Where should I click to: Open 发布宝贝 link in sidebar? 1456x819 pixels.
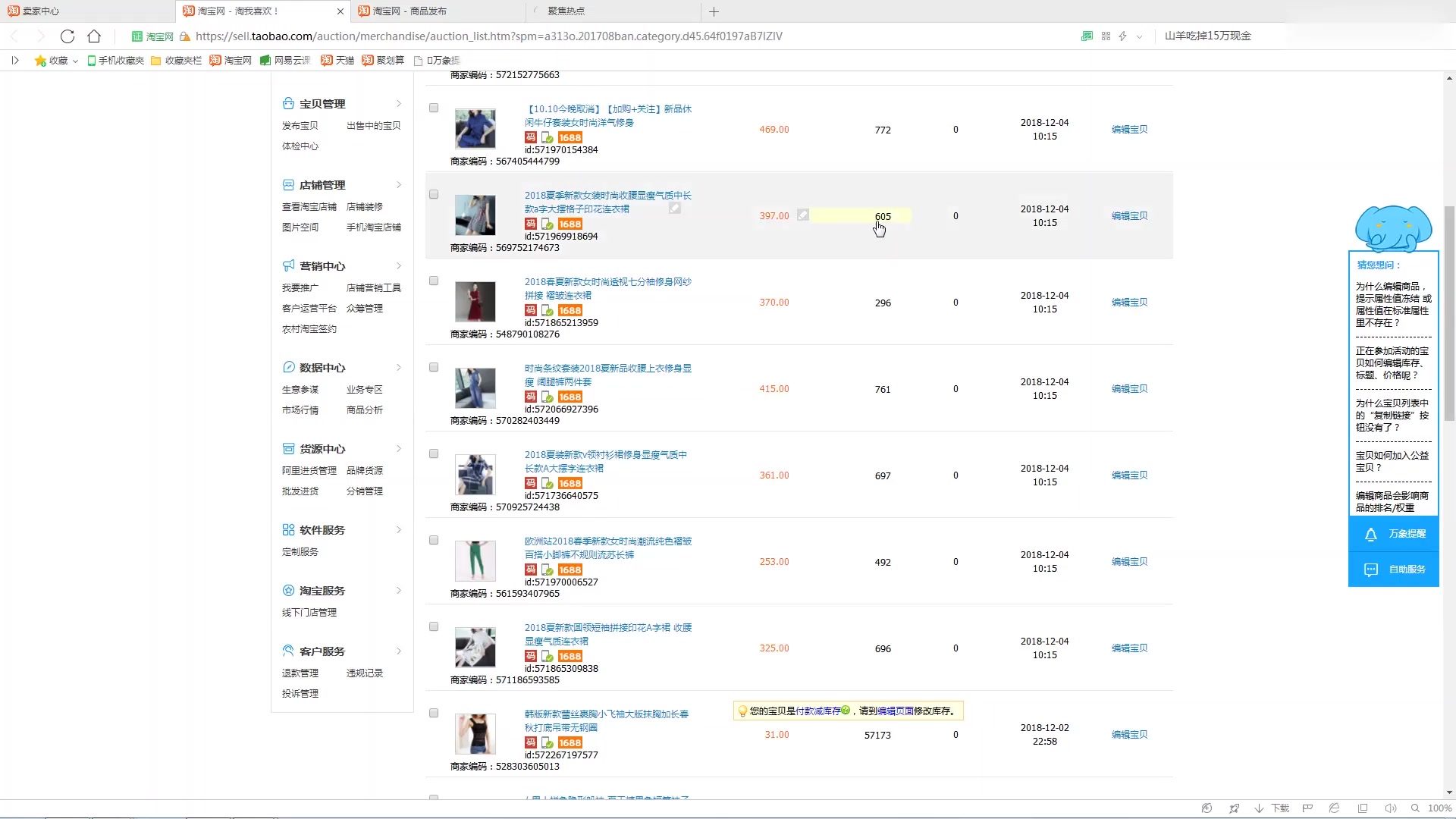(300, 126)
